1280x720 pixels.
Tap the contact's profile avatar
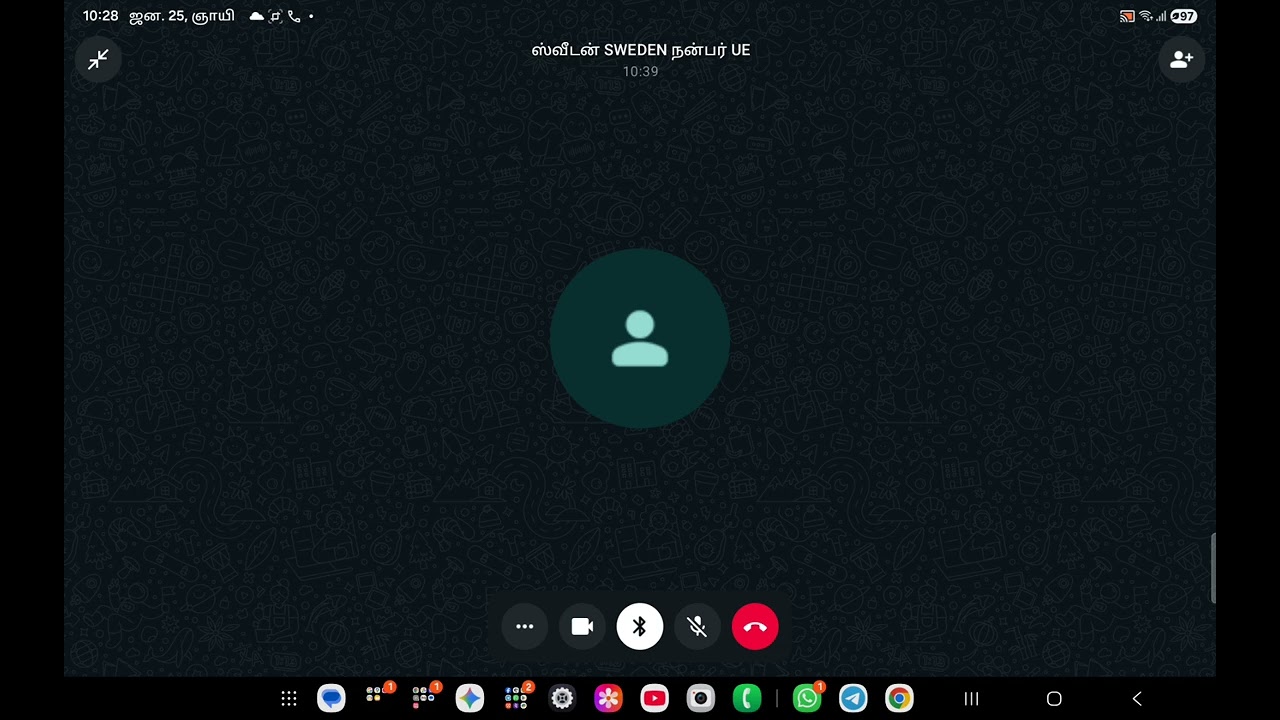coord(640,339)
